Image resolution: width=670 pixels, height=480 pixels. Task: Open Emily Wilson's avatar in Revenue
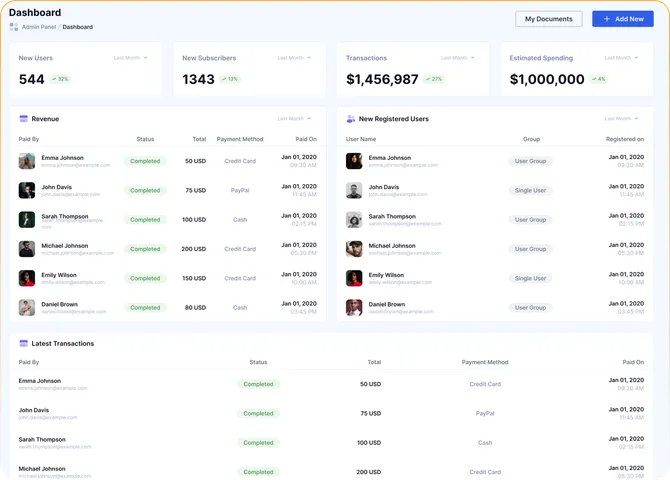click(x=27, y=278)
